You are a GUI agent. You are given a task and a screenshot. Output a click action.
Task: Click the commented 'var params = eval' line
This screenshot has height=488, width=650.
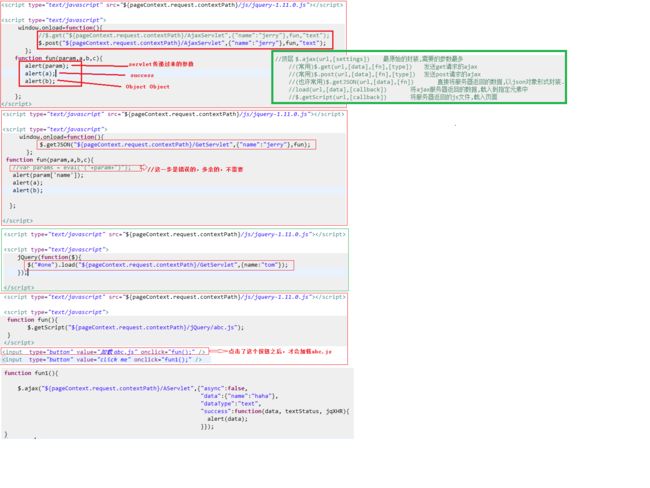click(71, 168)
